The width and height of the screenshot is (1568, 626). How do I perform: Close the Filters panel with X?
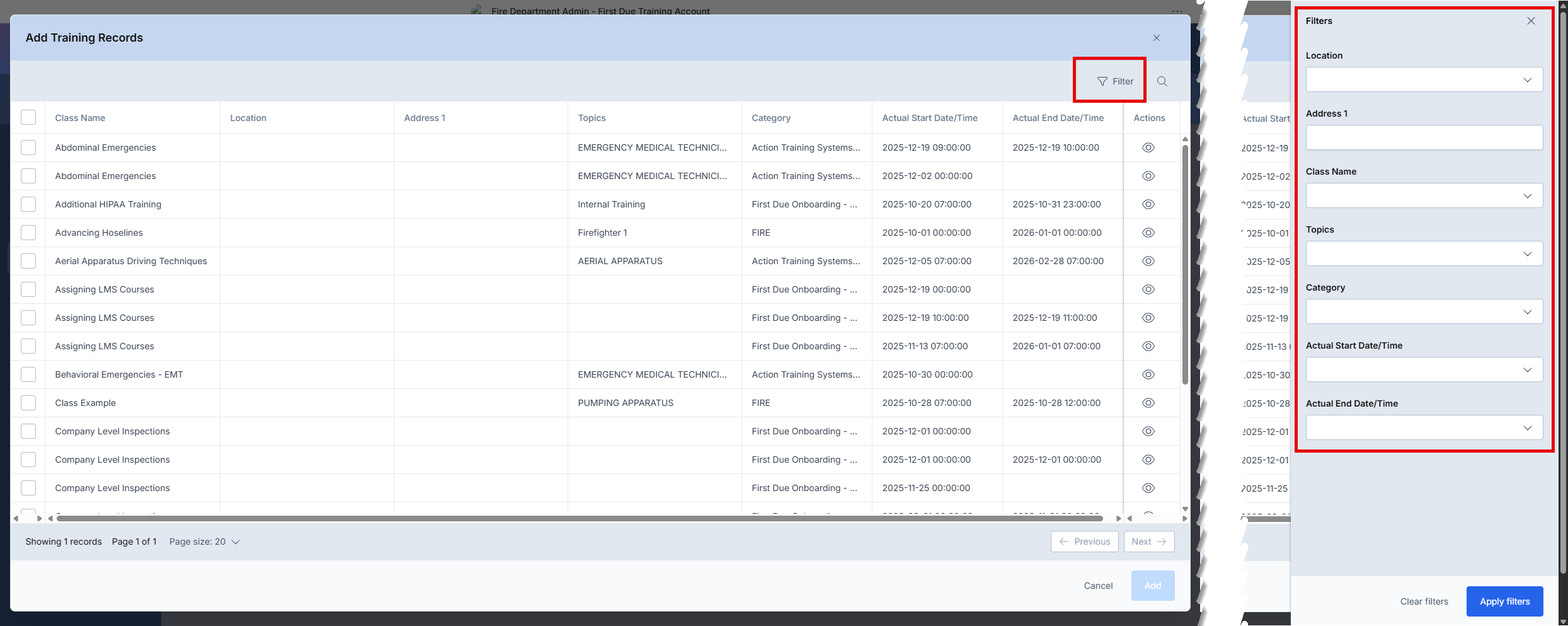(x=1531, y=21)
